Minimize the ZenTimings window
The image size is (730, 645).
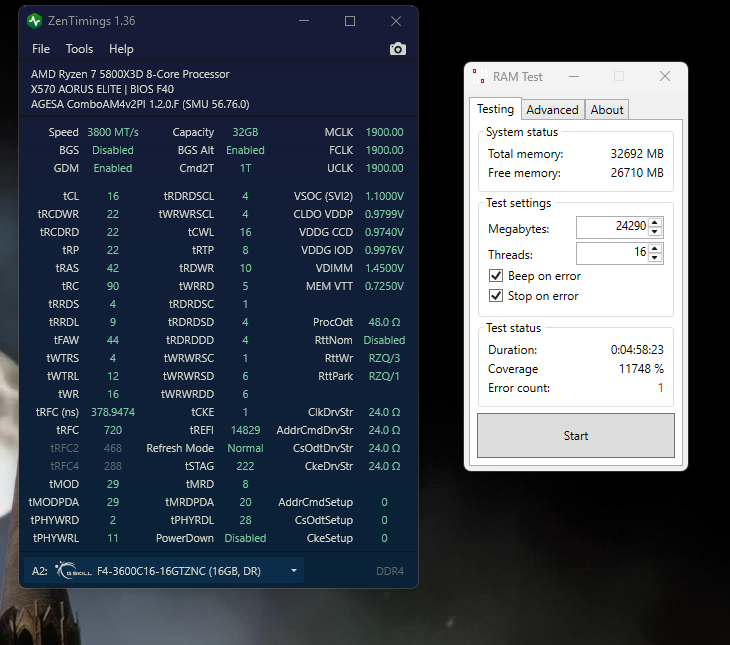point(304,21)
